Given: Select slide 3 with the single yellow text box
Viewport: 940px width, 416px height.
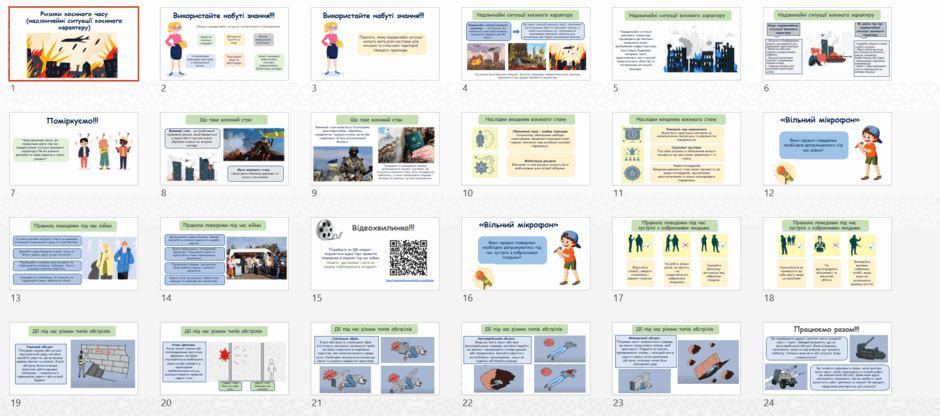Looking at the screenshot, I should [x=375, y=44].
